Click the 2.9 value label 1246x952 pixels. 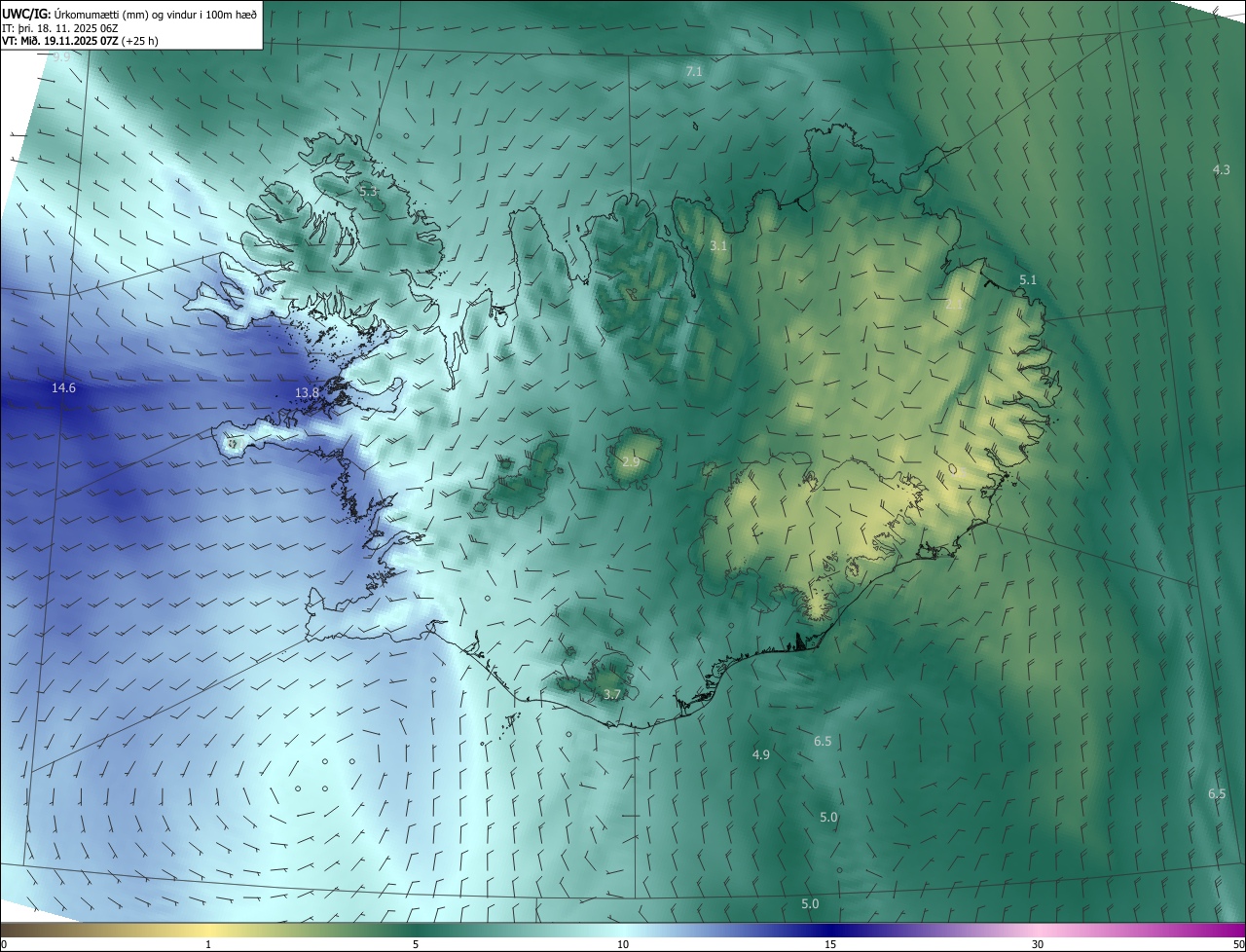[631, 461]
